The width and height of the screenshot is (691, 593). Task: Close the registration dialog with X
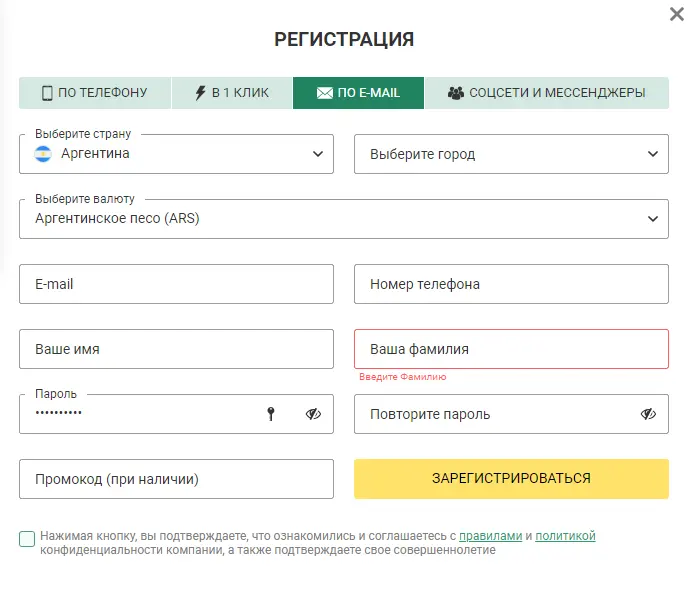tap(676, 14)
